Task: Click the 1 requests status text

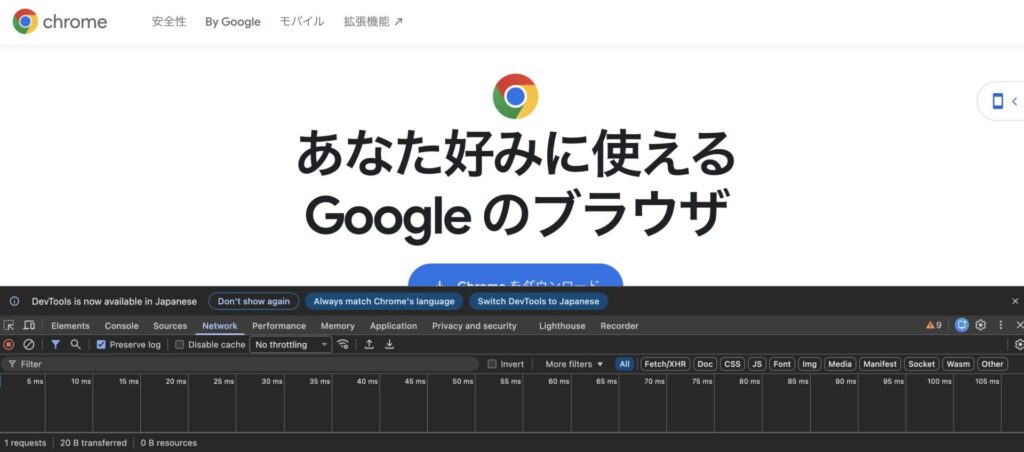Action: pyautogui.click(x=25, y=443)
